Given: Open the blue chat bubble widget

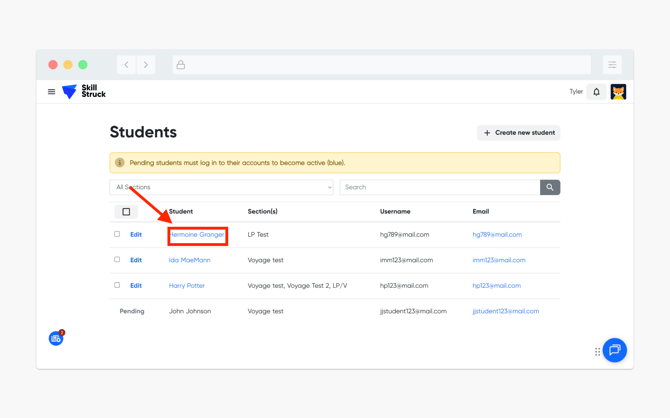Looking at the screenshot, I should pyautogui.click(x=614, y=350).
